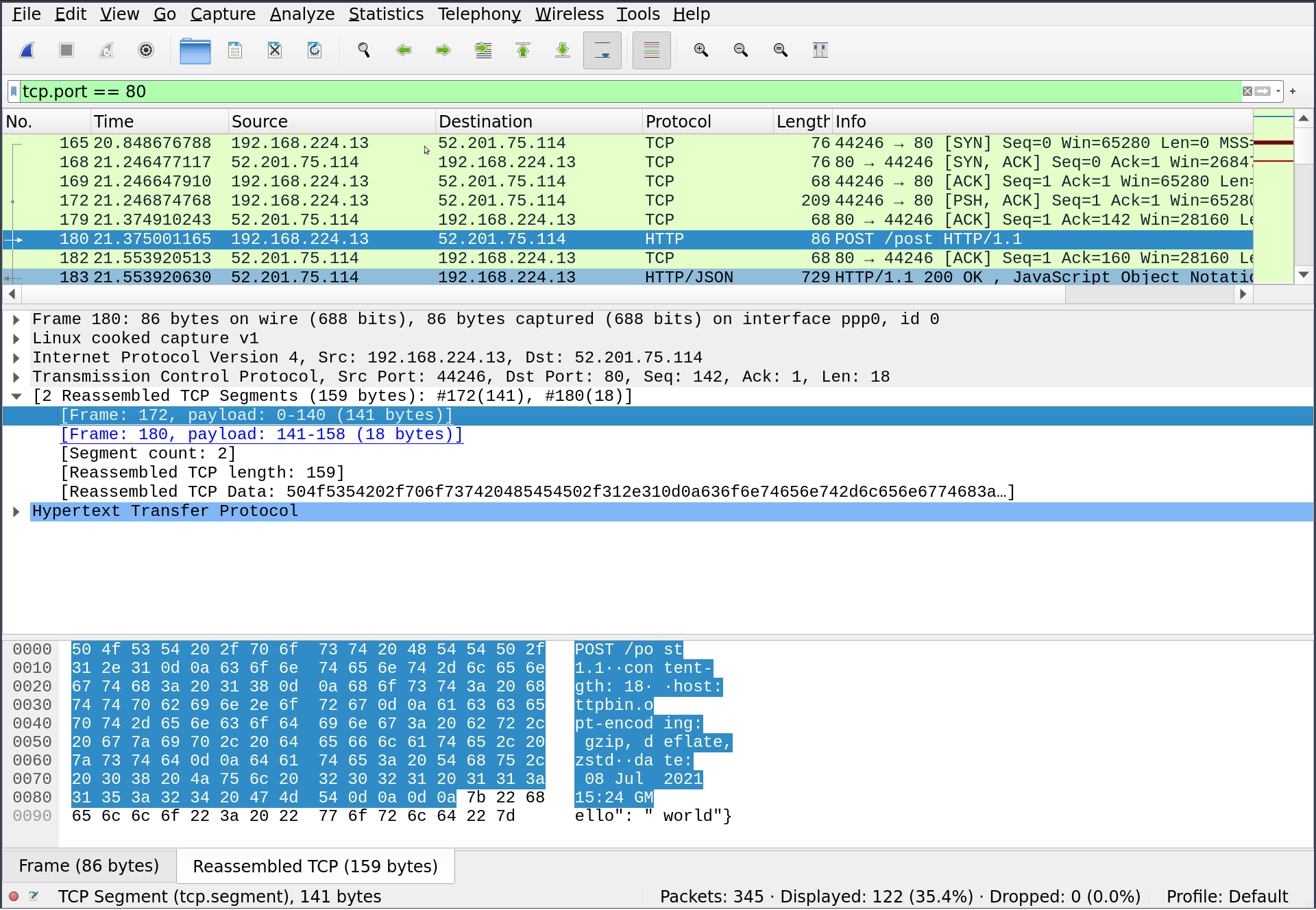Image resolution: width=1316 pixels, height=910 pixels.
Task: Go to first packet arrow icon
Action: pyautogui.click(x=523, y=50)
